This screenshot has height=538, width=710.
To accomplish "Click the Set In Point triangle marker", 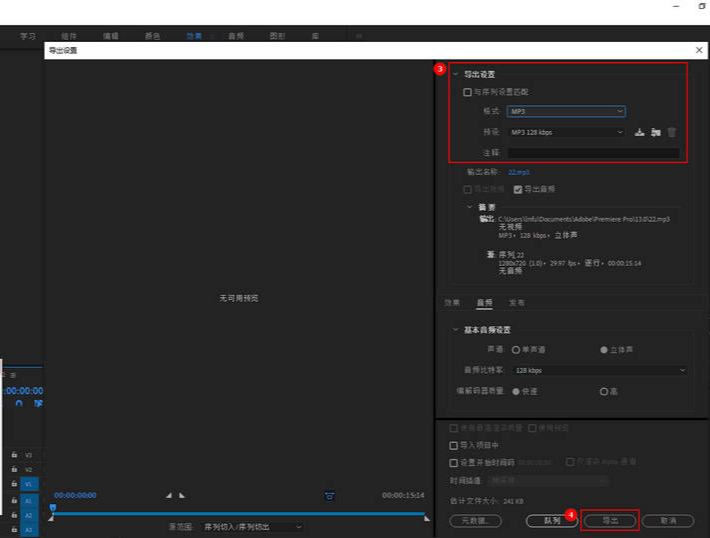I will click(168, 495).
